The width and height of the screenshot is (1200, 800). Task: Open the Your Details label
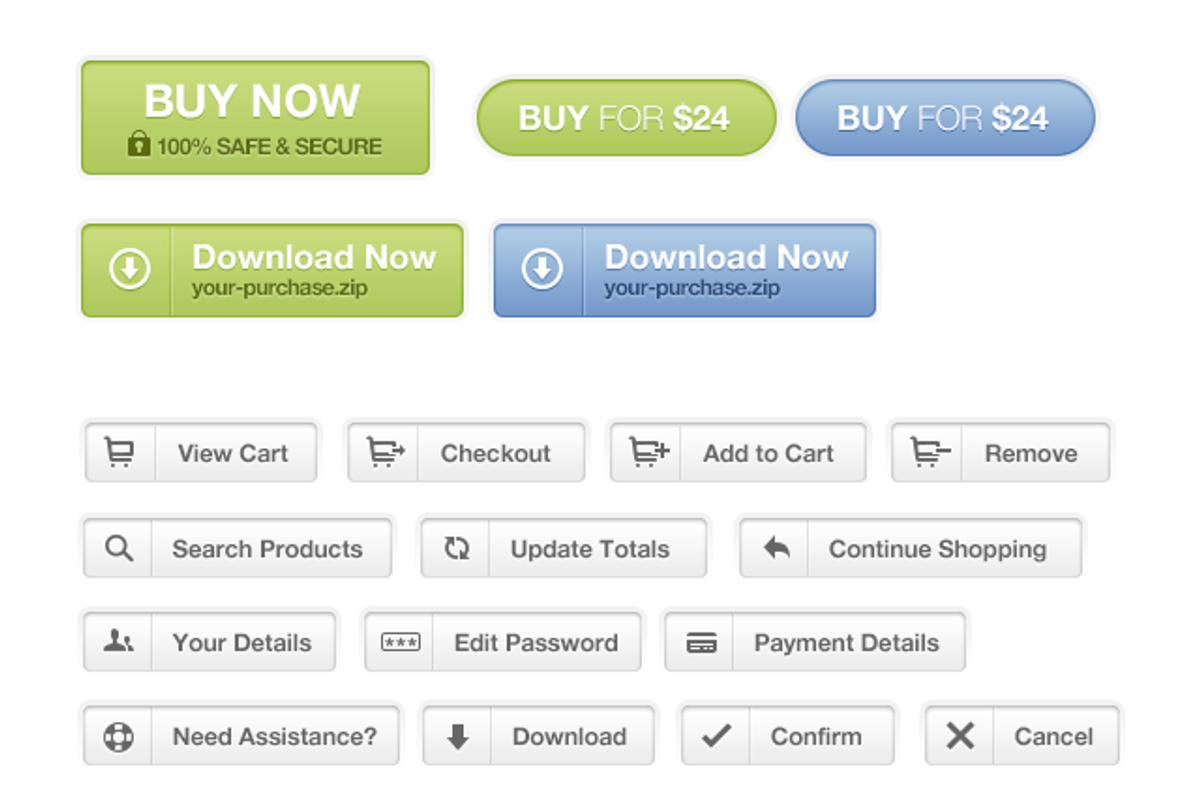click(x=242, y=643)
